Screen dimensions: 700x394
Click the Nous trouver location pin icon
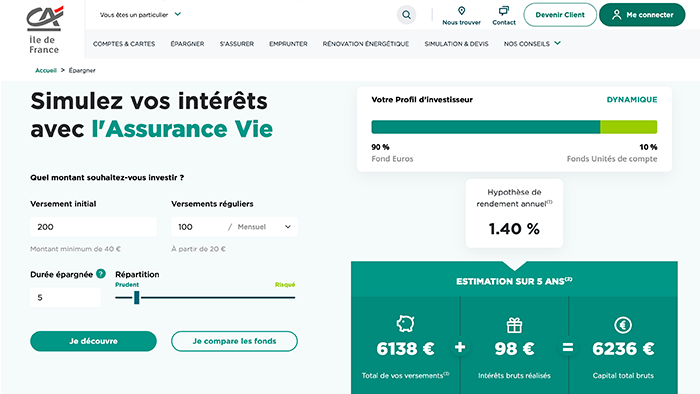[x=461, y=11]
